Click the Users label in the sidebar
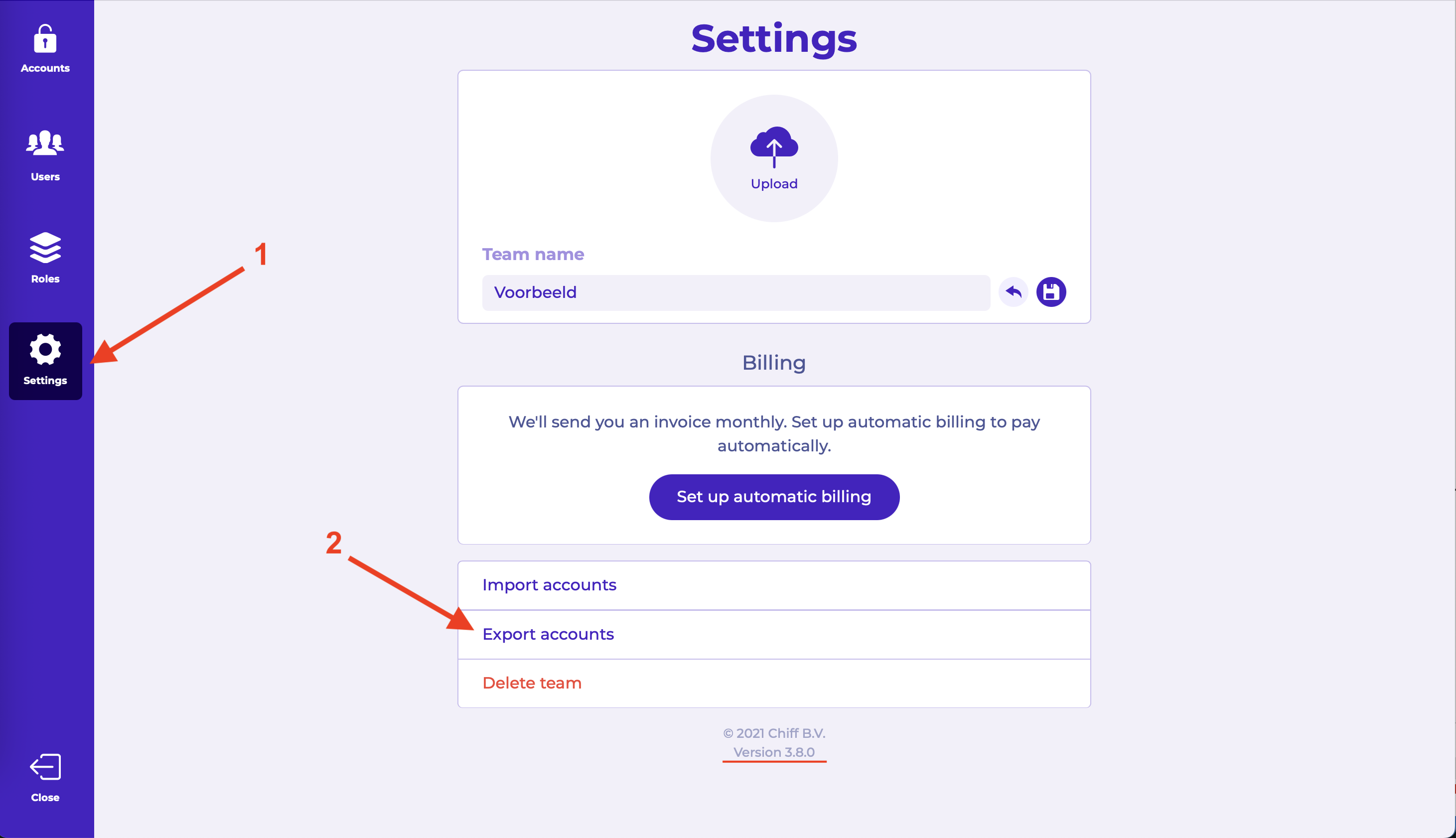The height and width of the screenshot is (838, 1456). [x=45, y=177]
